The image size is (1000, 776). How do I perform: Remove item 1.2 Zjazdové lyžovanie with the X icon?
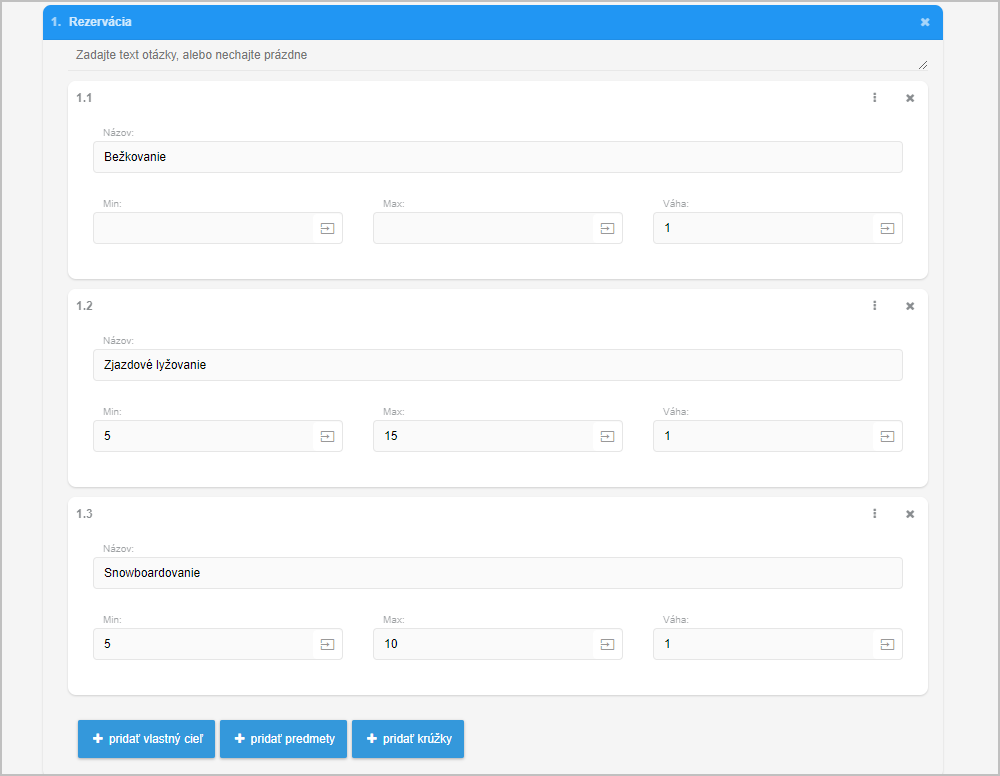coord(910,306)
